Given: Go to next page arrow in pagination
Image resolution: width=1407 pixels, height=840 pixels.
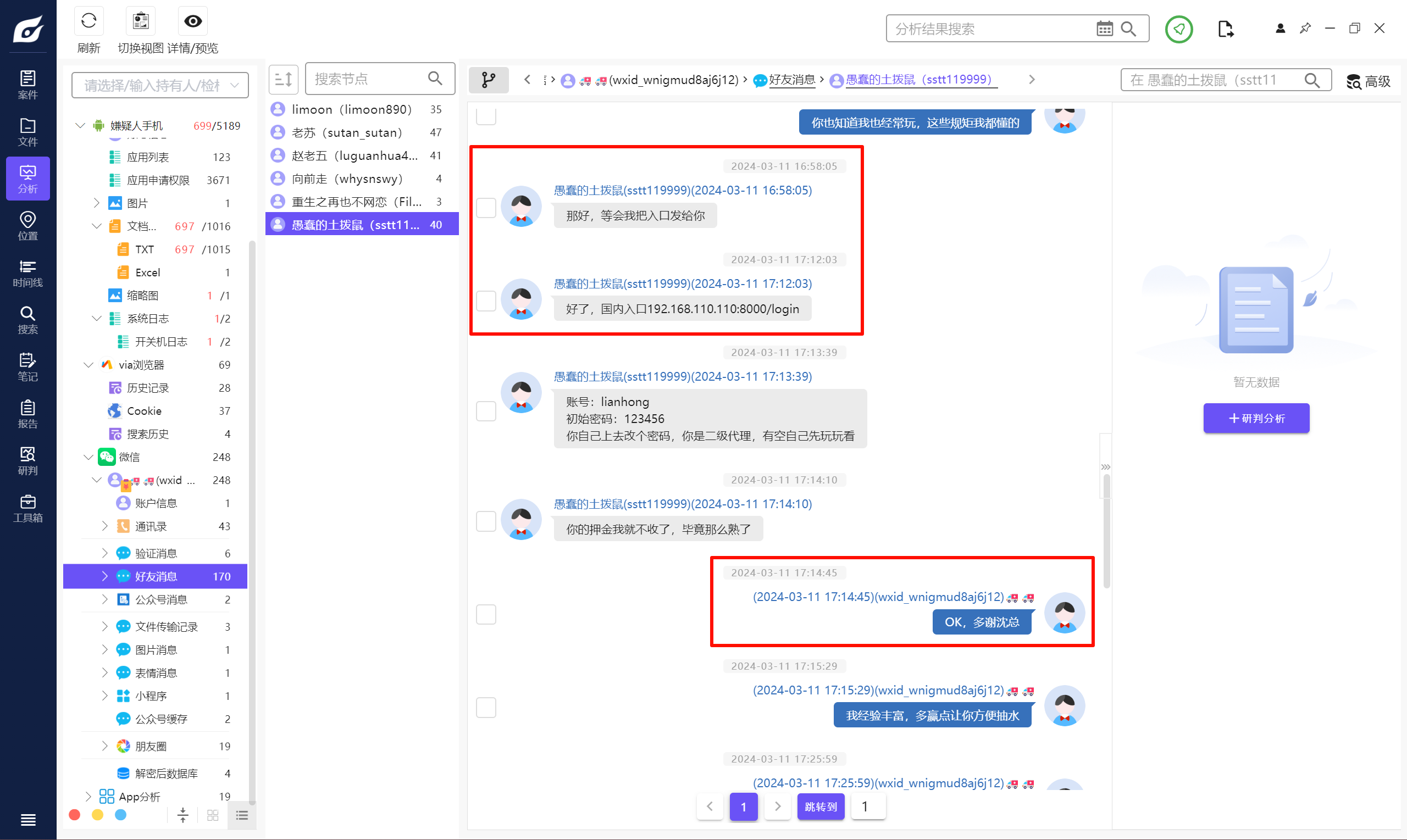Looking at the screenshot, I should [777, 806].
